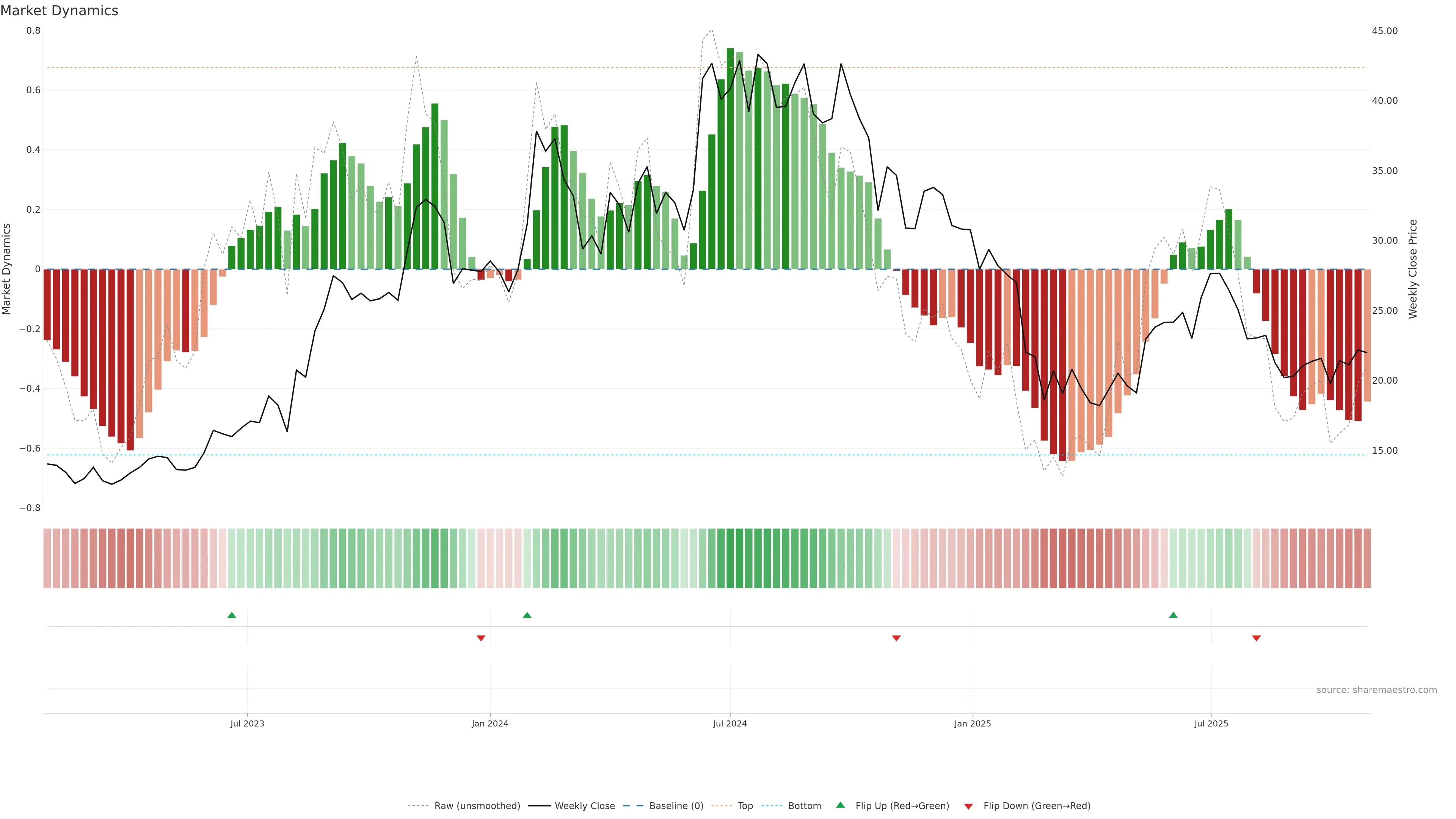Click the Jan 2025 axis label
The height and width of the screenshot is (819, 1456).
tap(972, 723)
